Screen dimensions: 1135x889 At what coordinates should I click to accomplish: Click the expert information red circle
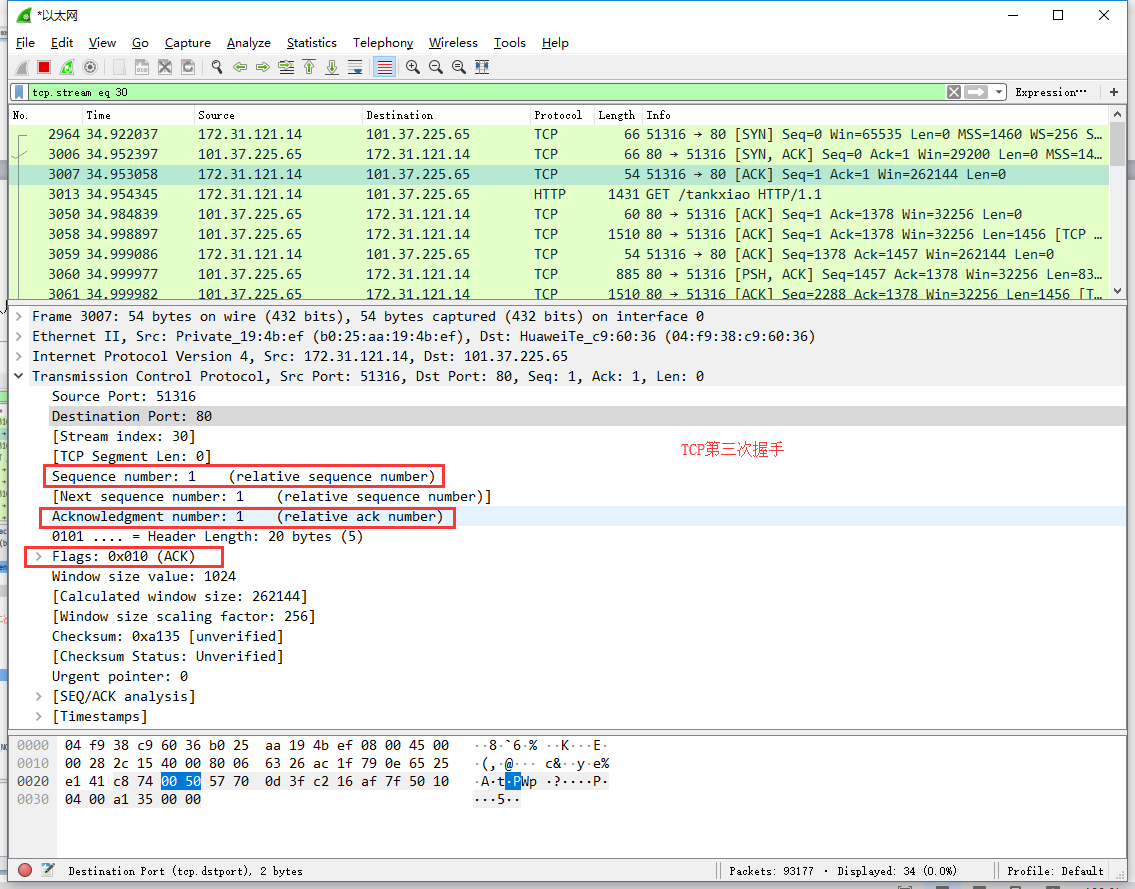coord(25,871)
